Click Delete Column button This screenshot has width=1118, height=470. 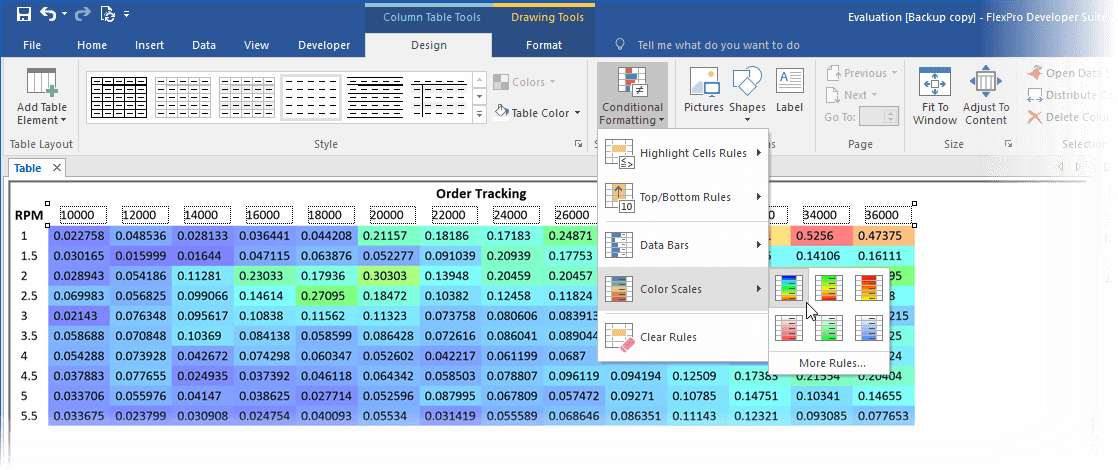point(1070,118)
